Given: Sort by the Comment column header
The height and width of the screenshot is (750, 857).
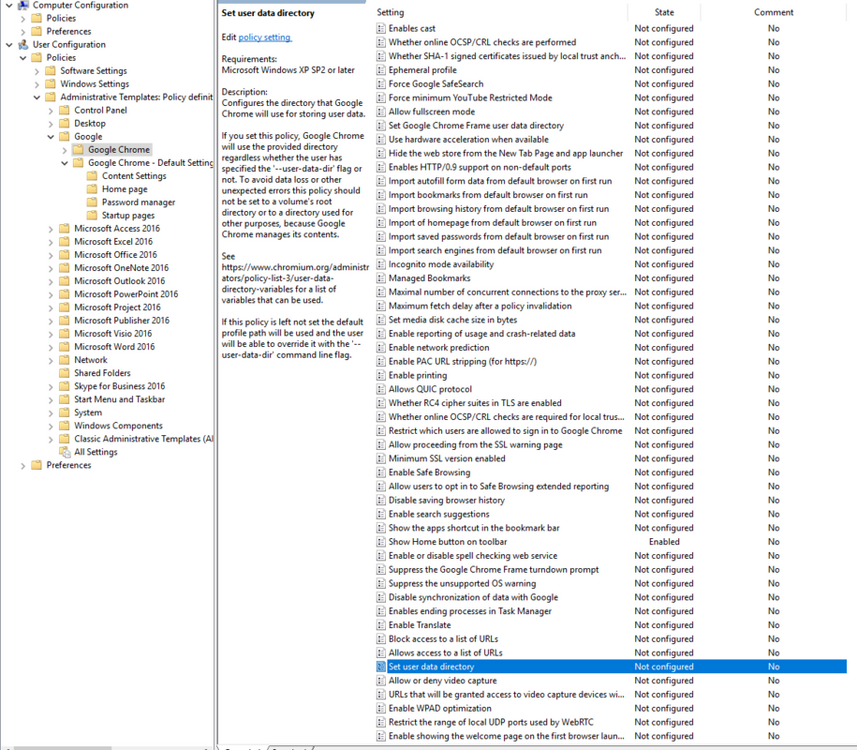Looking at the screenshot, I should pos(773,12).
